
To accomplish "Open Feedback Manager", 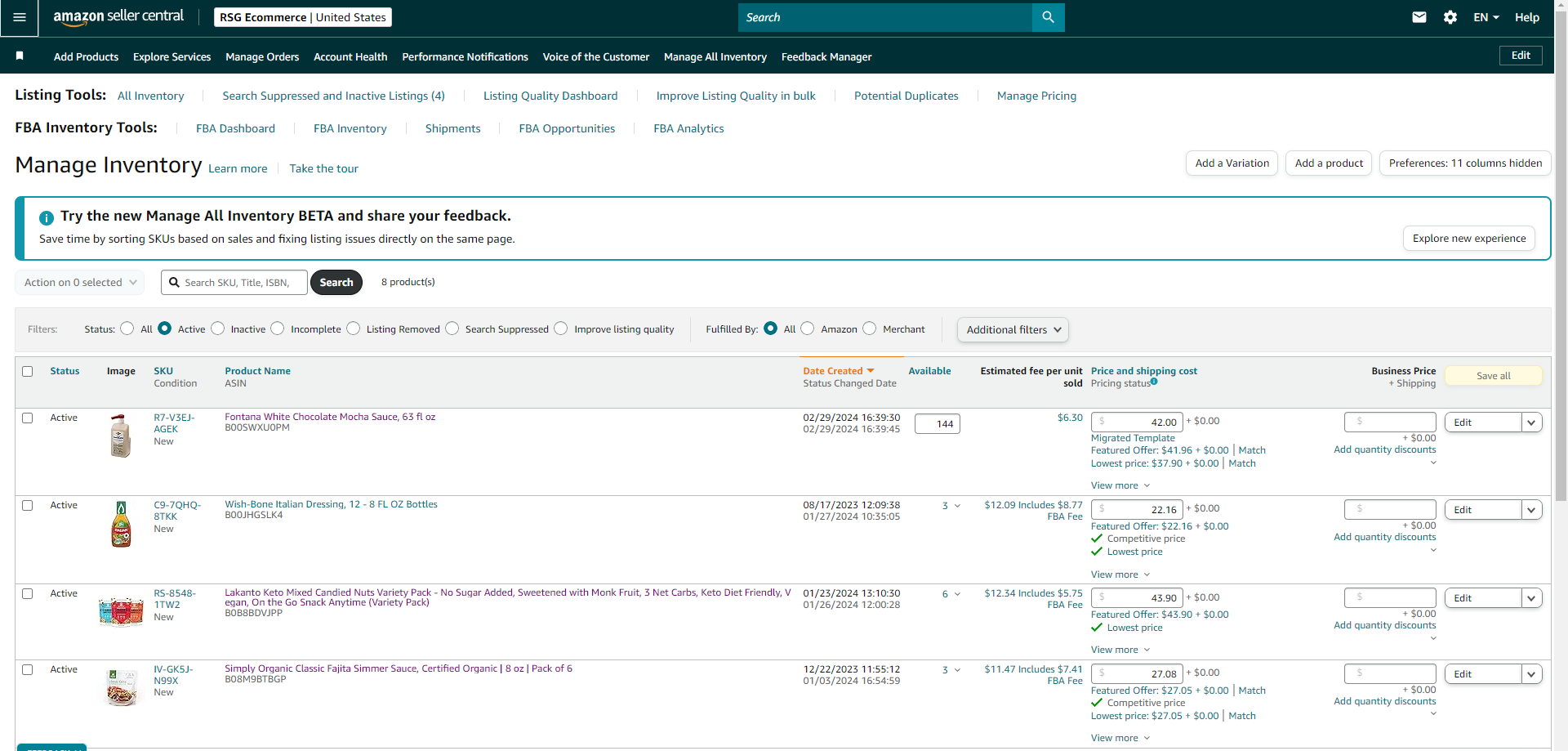I will [826, 56].
